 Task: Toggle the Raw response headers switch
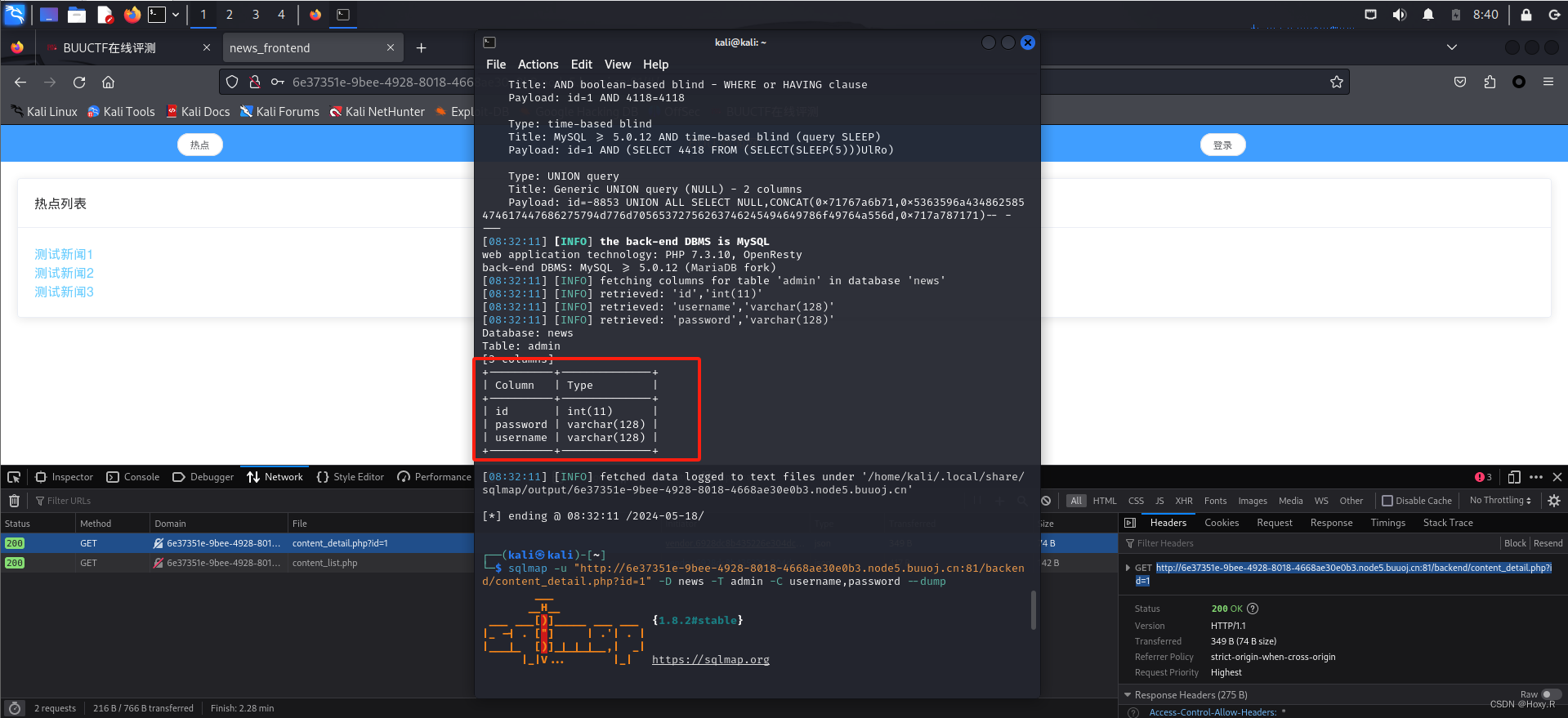tap(1551, 694)
